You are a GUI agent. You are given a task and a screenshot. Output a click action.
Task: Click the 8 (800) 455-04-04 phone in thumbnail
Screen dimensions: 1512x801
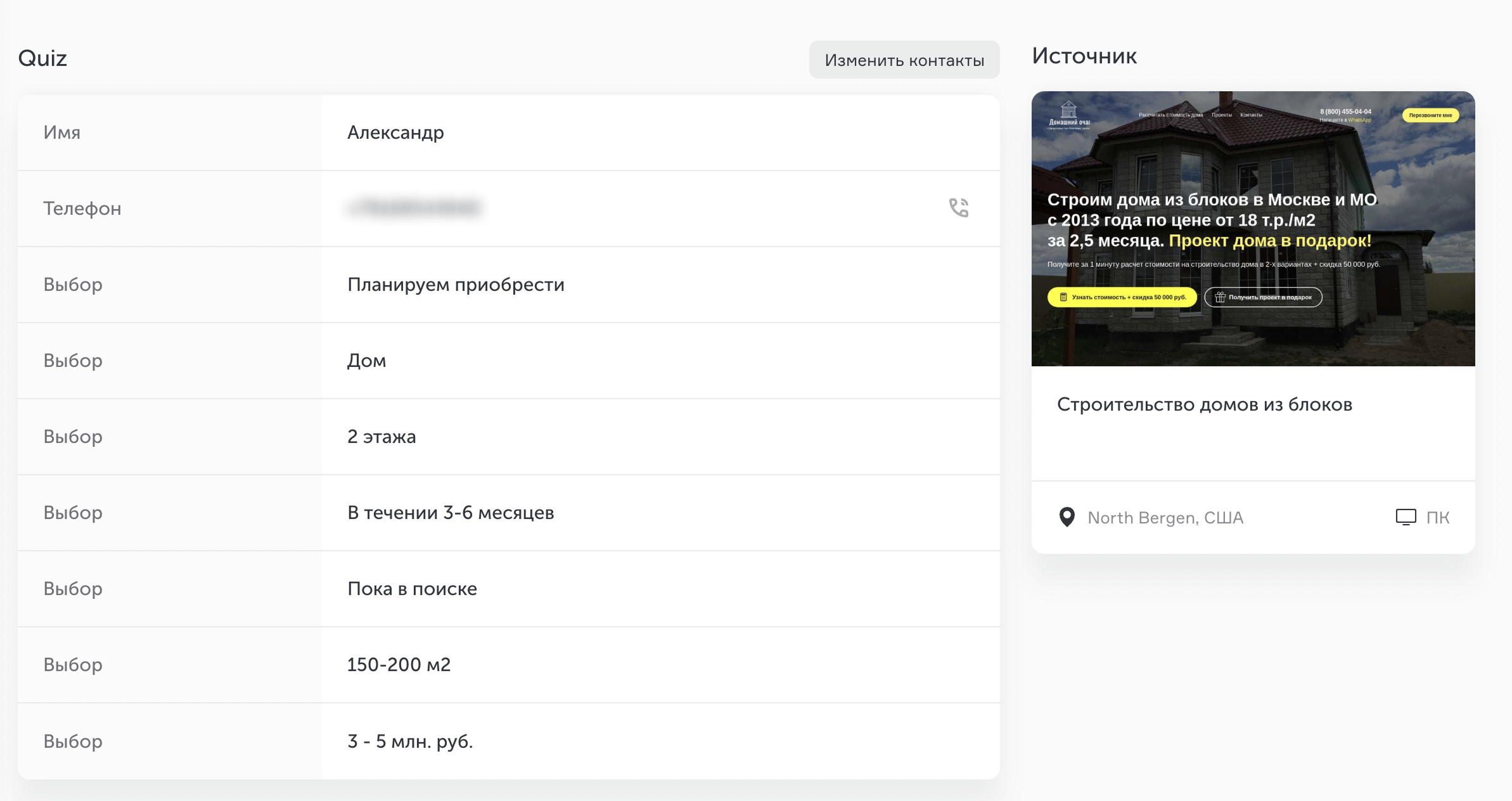(1345, 112)
